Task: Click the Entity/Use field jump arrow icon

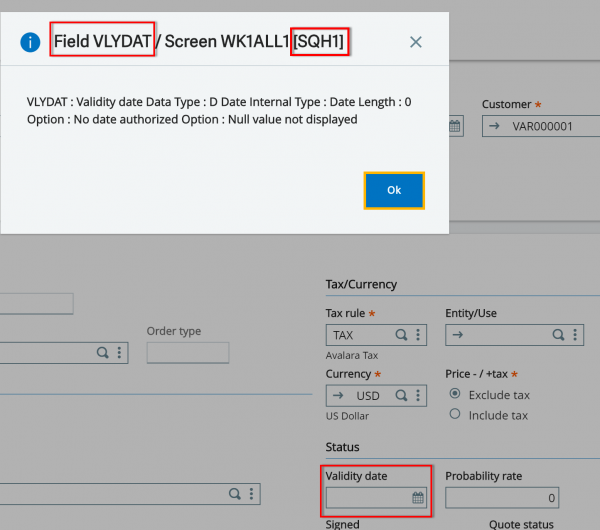Action: (x=457, y=335)
